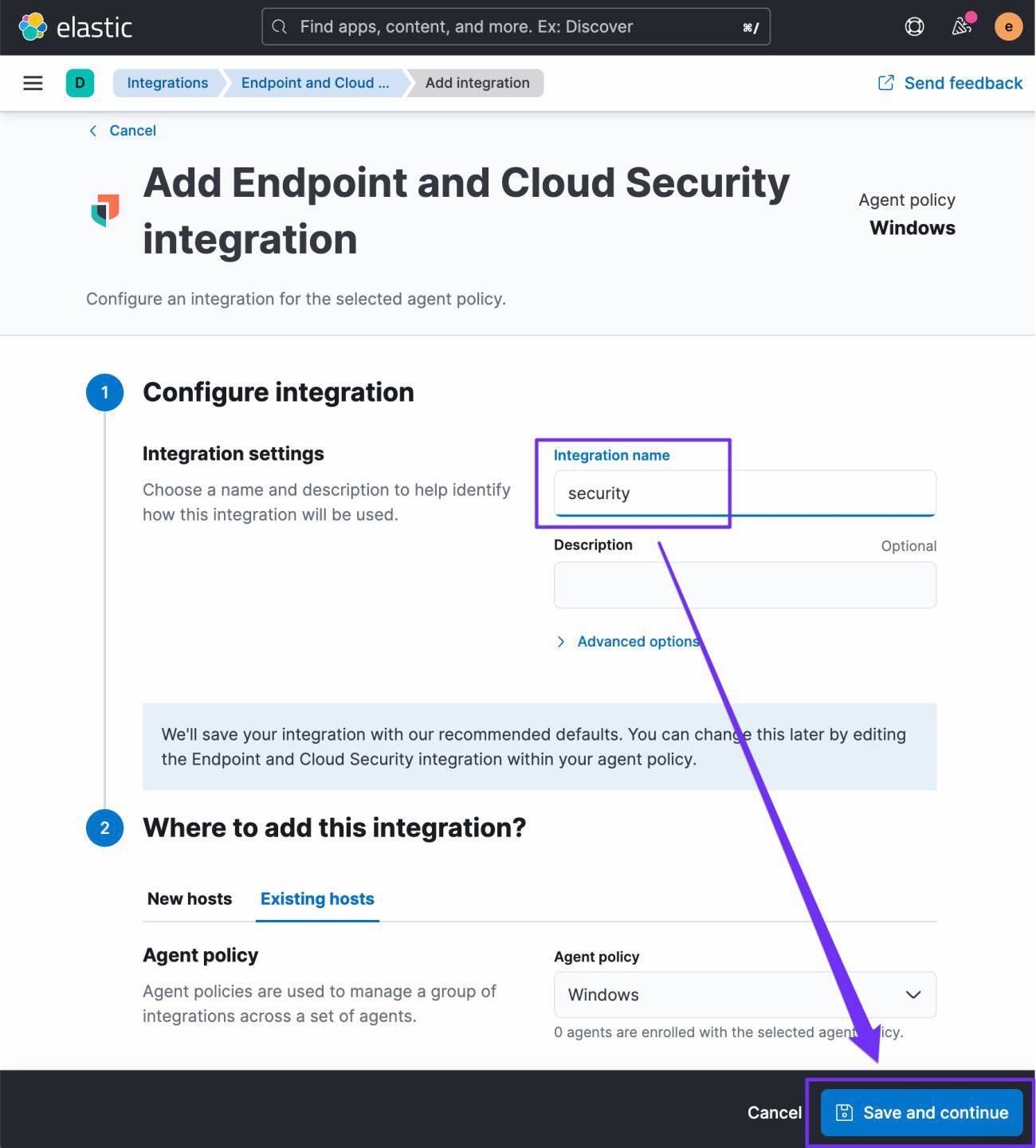Viewport: 1036px width, 1148px height.
Task: Click the Endpoint Security shield logo
Action: pyautogui.click(x=105, y=210)
